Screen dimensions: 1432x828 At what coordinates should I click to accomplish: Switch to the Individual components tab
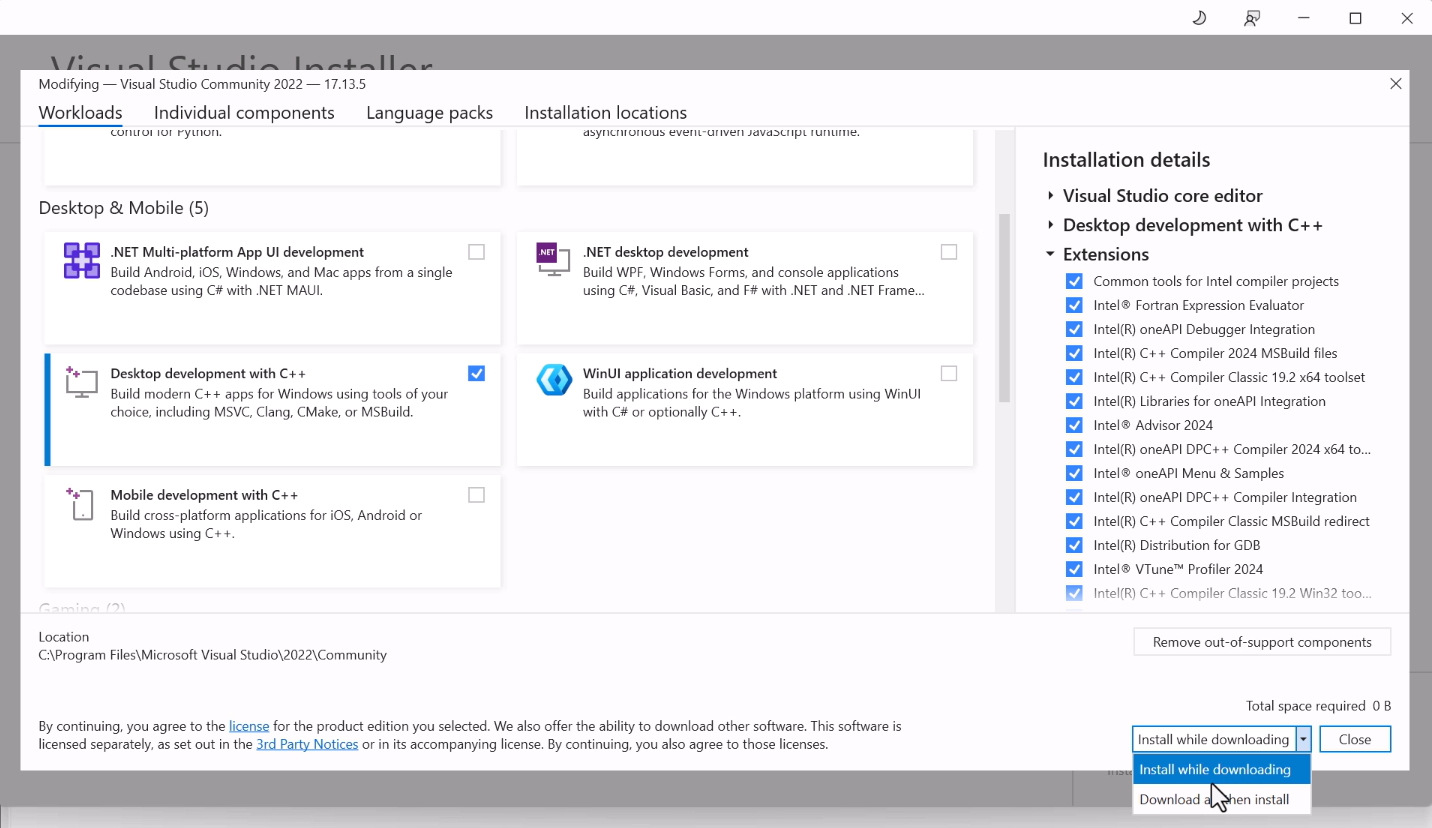tap(244, 112)
